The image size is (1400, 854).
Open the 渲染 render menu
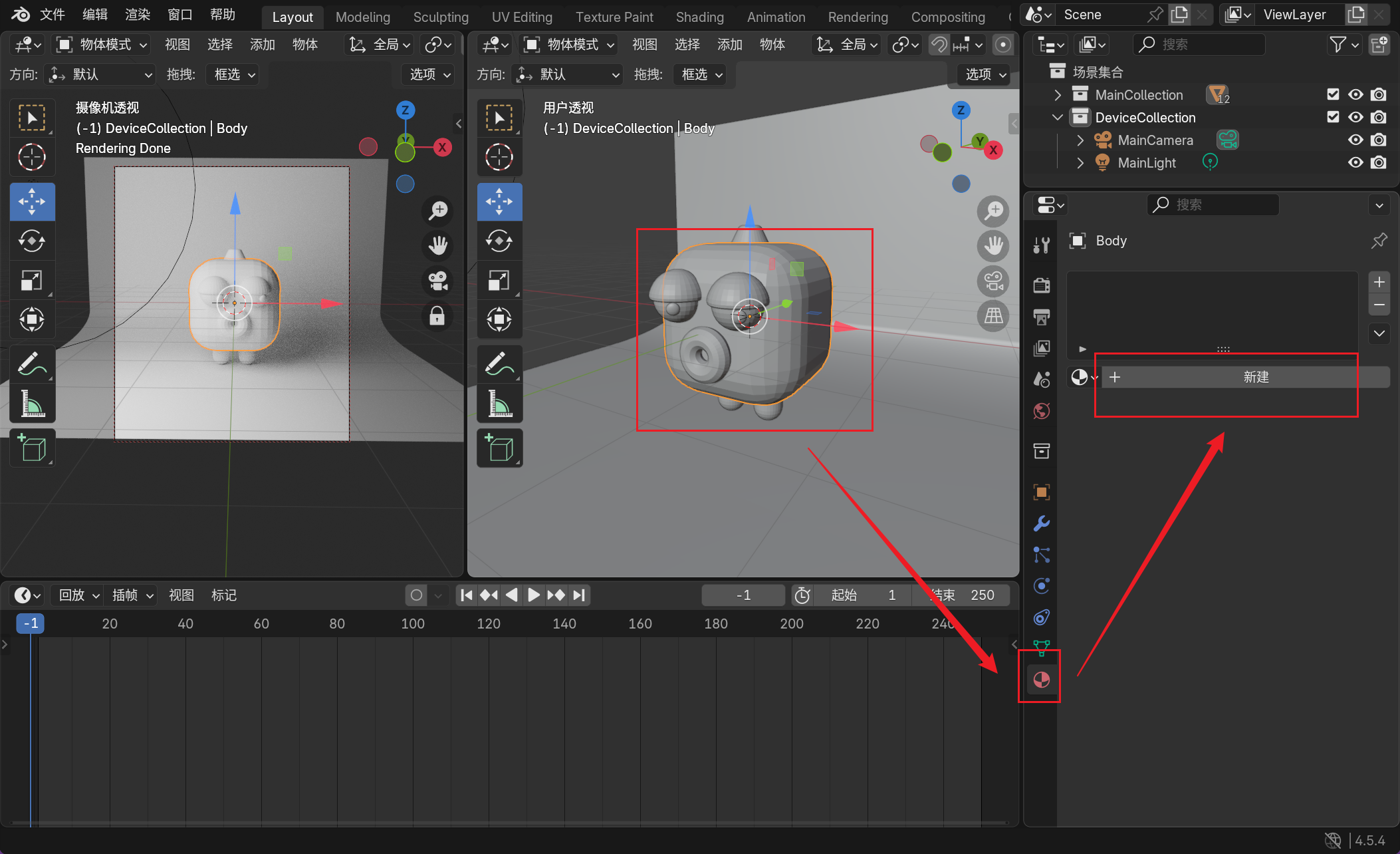pos(138,15)
